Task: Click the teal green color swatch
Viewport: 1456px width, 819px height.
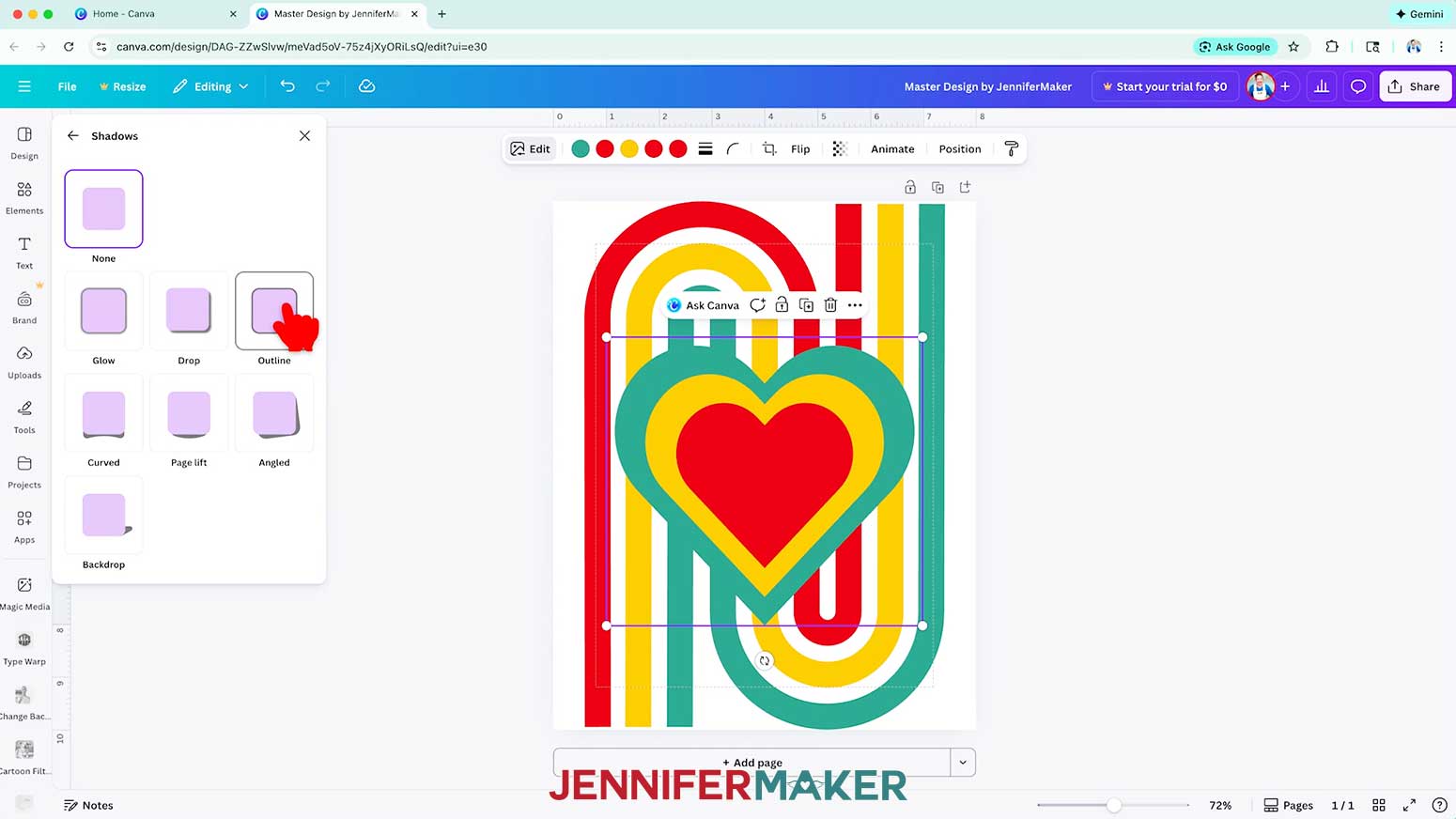Action: coord(581,148)
